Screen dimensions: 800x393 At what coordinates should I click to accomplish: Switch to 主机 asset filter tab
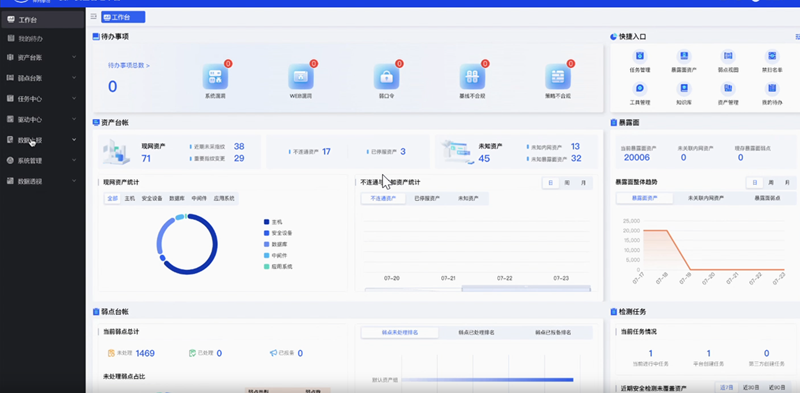pyautogui.click(x=130, y=199)
